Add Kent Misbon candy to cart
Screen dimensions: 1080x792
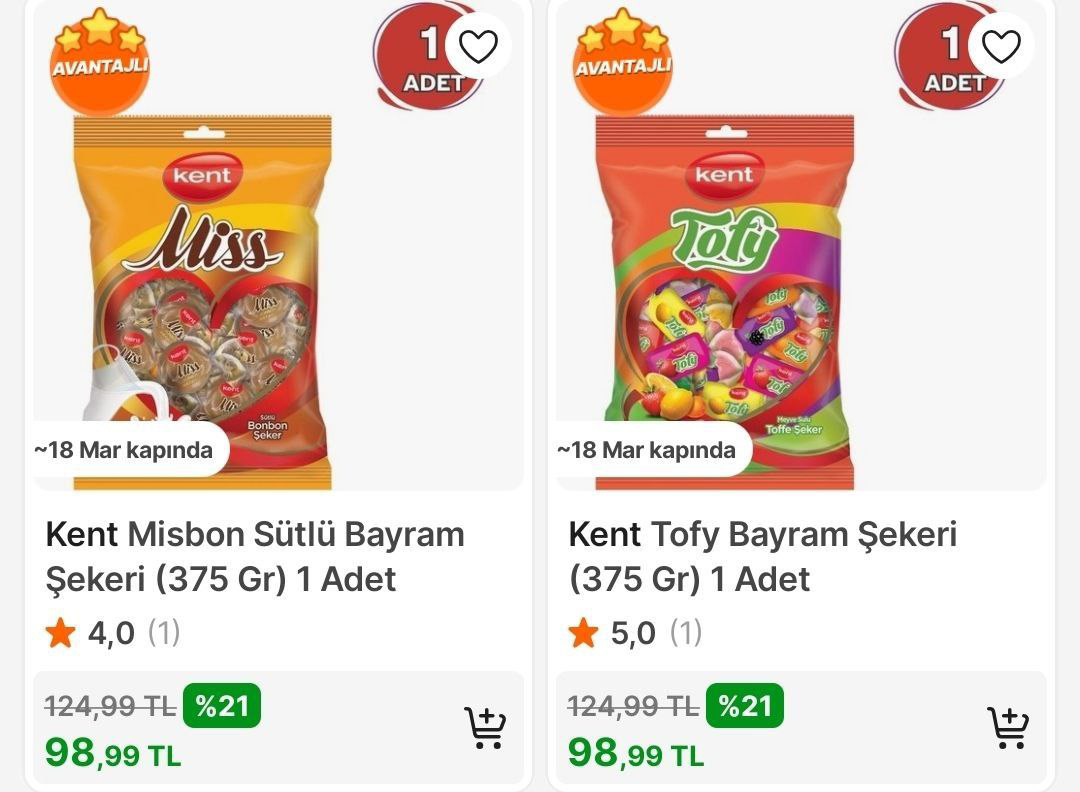(485, 728)
